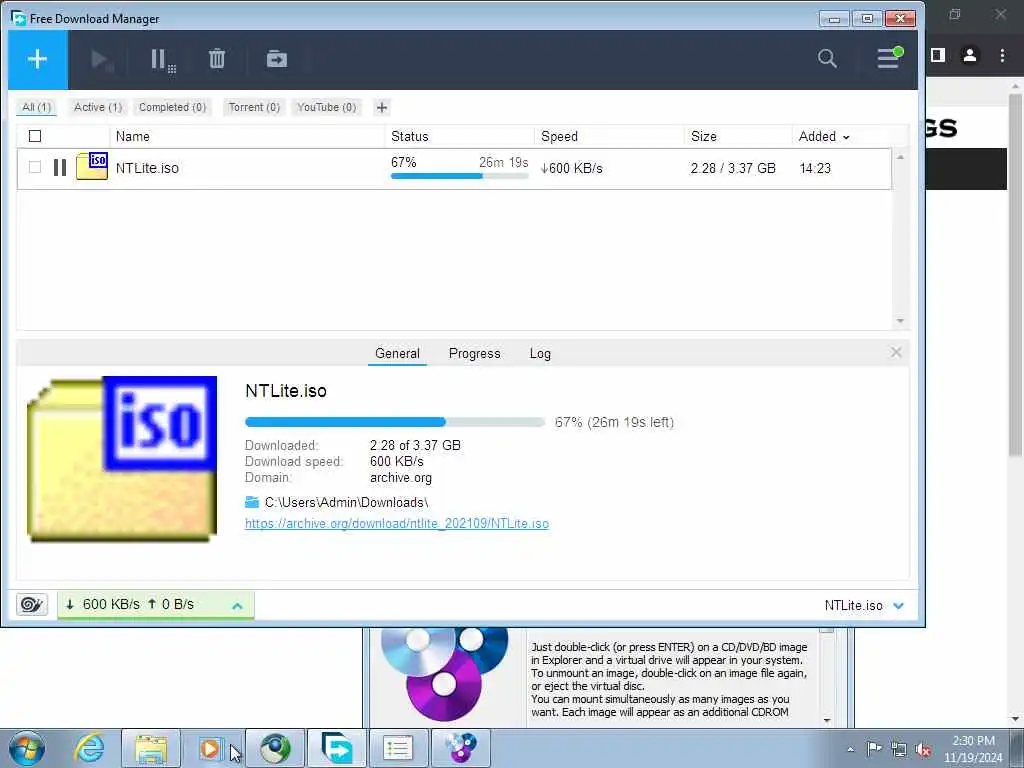Move download using the folder-arrow icon
1024x768 pixels.
coord(277,59)
